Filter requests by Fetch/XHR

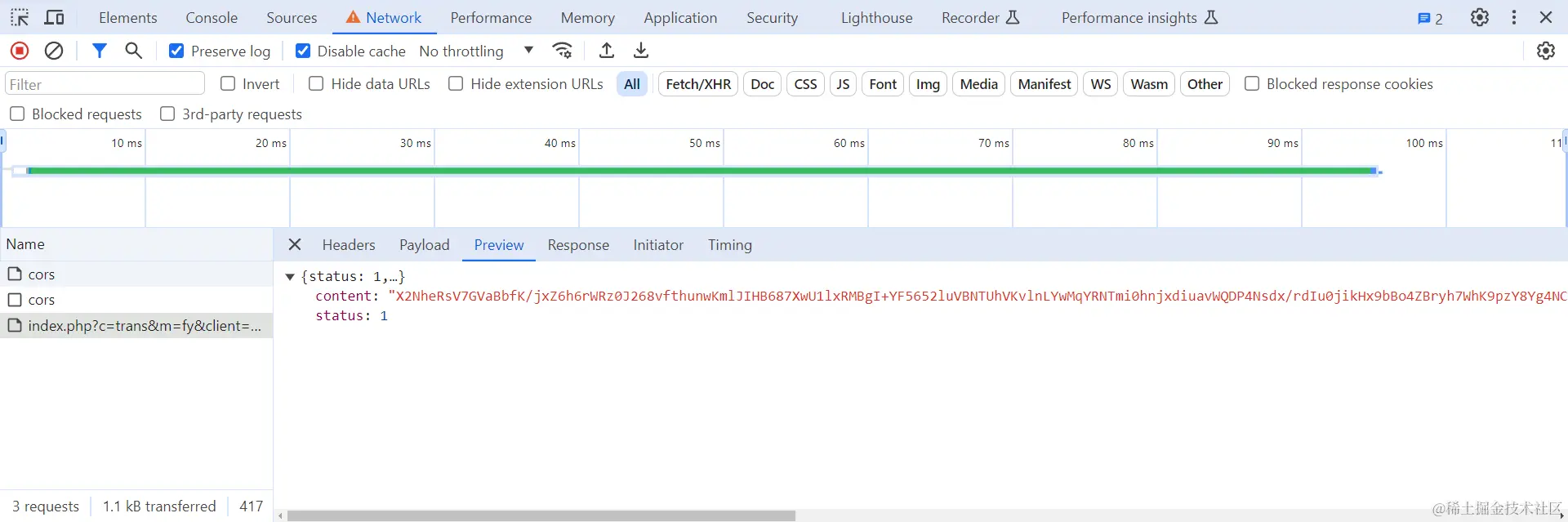[698, 83]
